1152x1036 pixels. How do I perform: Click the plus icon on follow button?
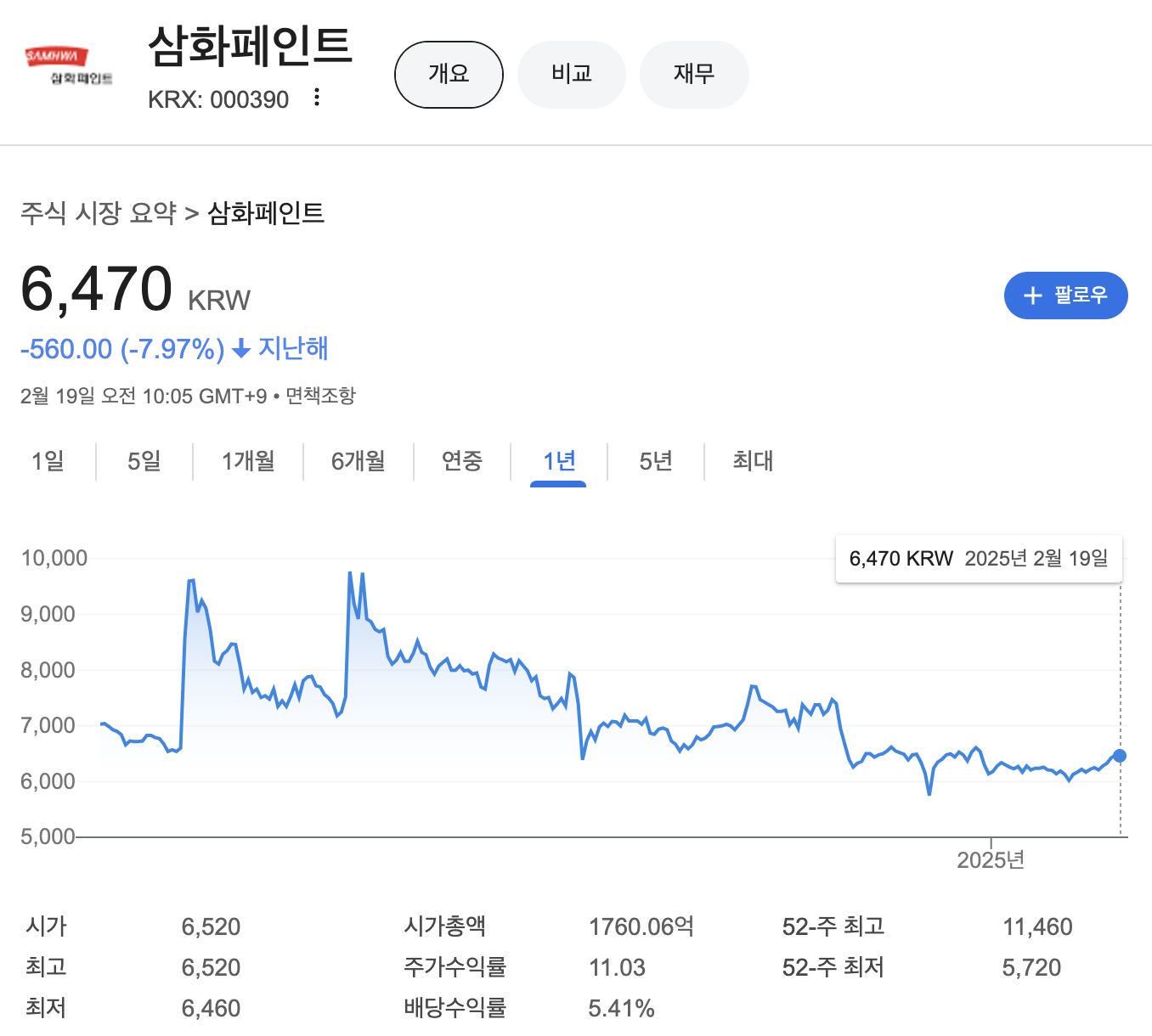pyautogui.click(x=1033, y=296)
